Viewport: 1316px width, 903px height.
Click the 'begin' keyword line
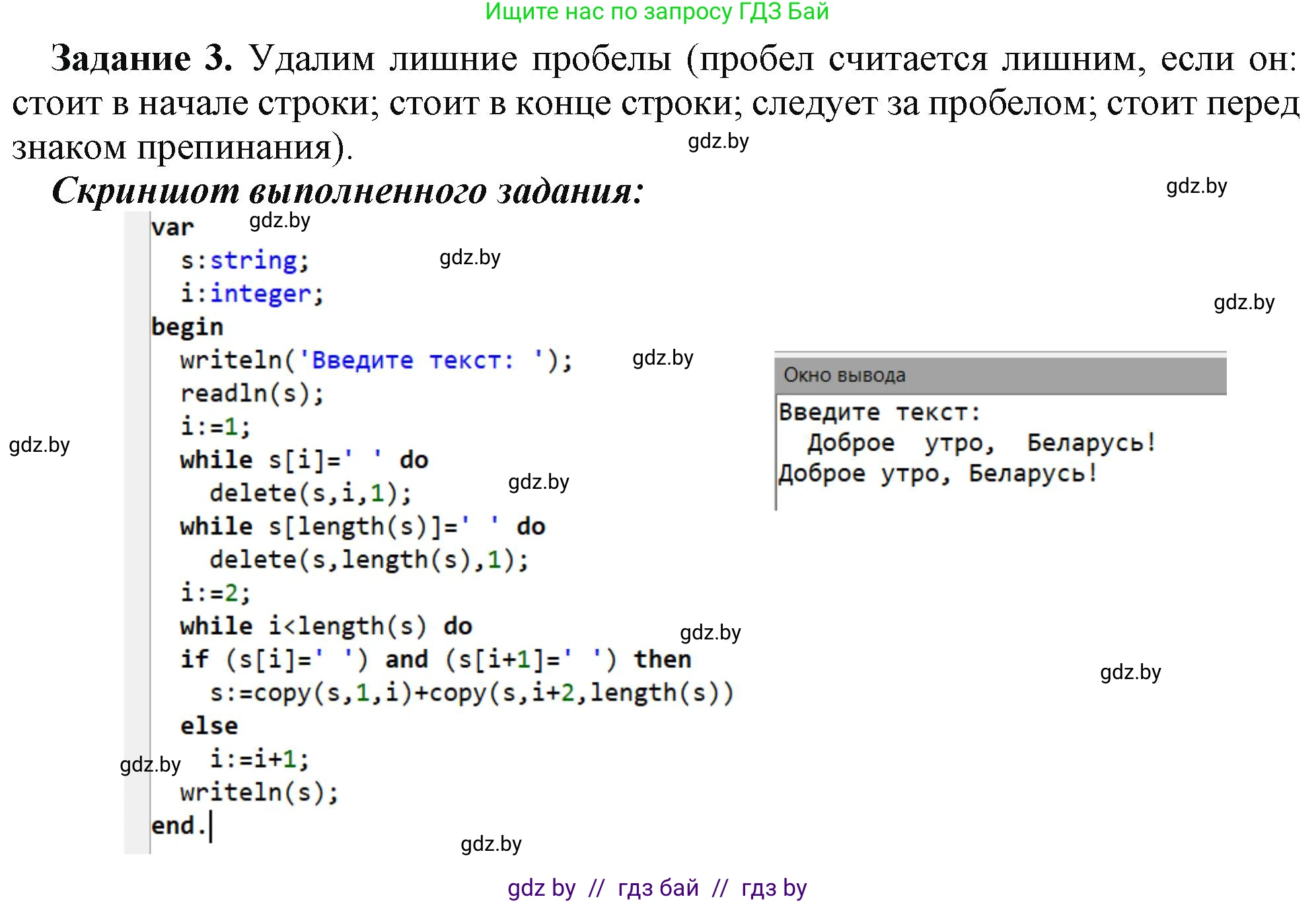[187, 327]
